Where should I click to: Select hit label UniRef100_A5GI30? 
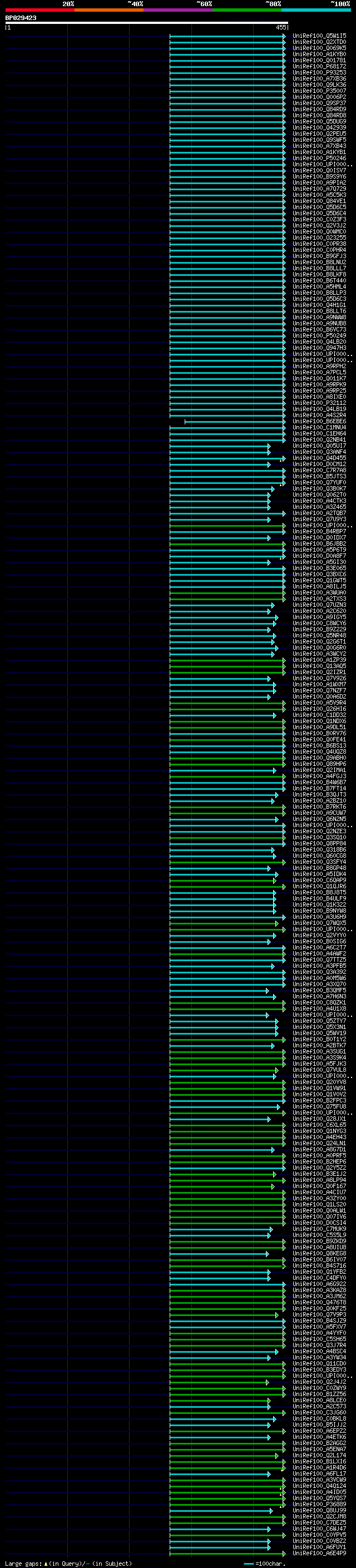(319, 562)
